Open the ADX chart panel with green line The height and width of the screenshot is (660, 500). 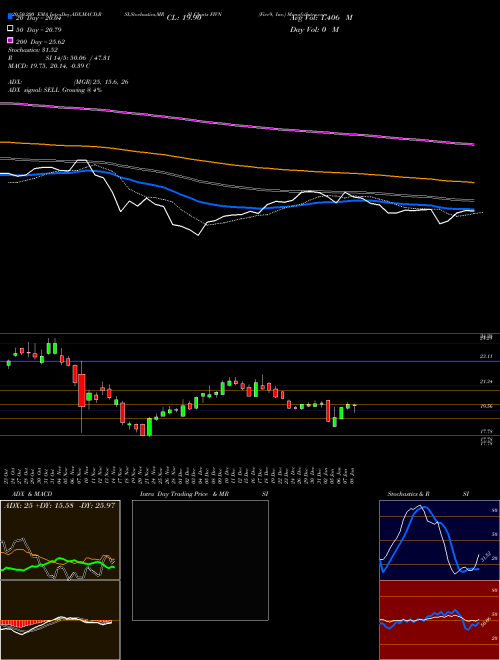coord(60,540)
